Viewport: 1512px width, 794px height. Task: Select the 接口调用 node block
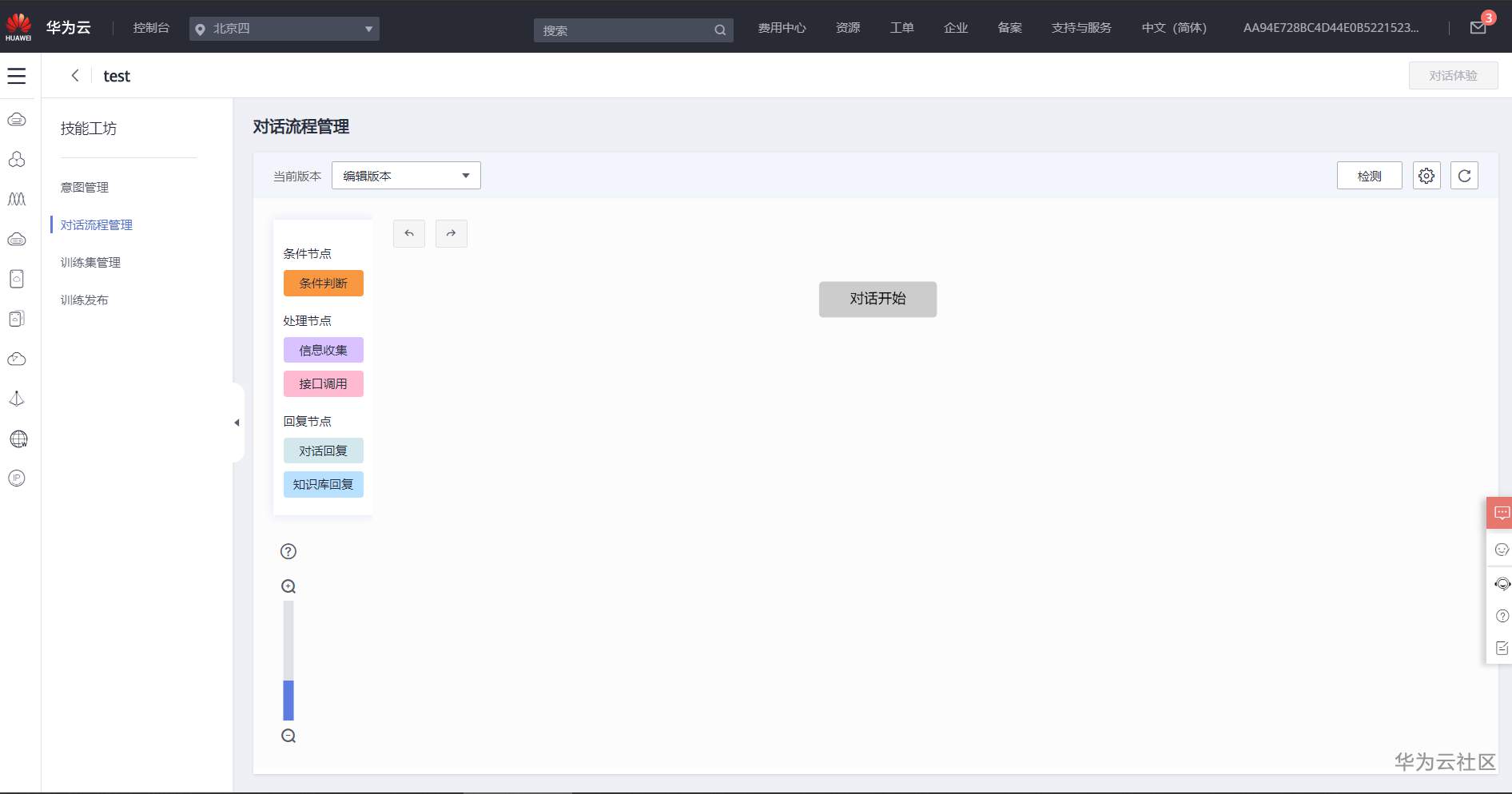coord(324,384)
